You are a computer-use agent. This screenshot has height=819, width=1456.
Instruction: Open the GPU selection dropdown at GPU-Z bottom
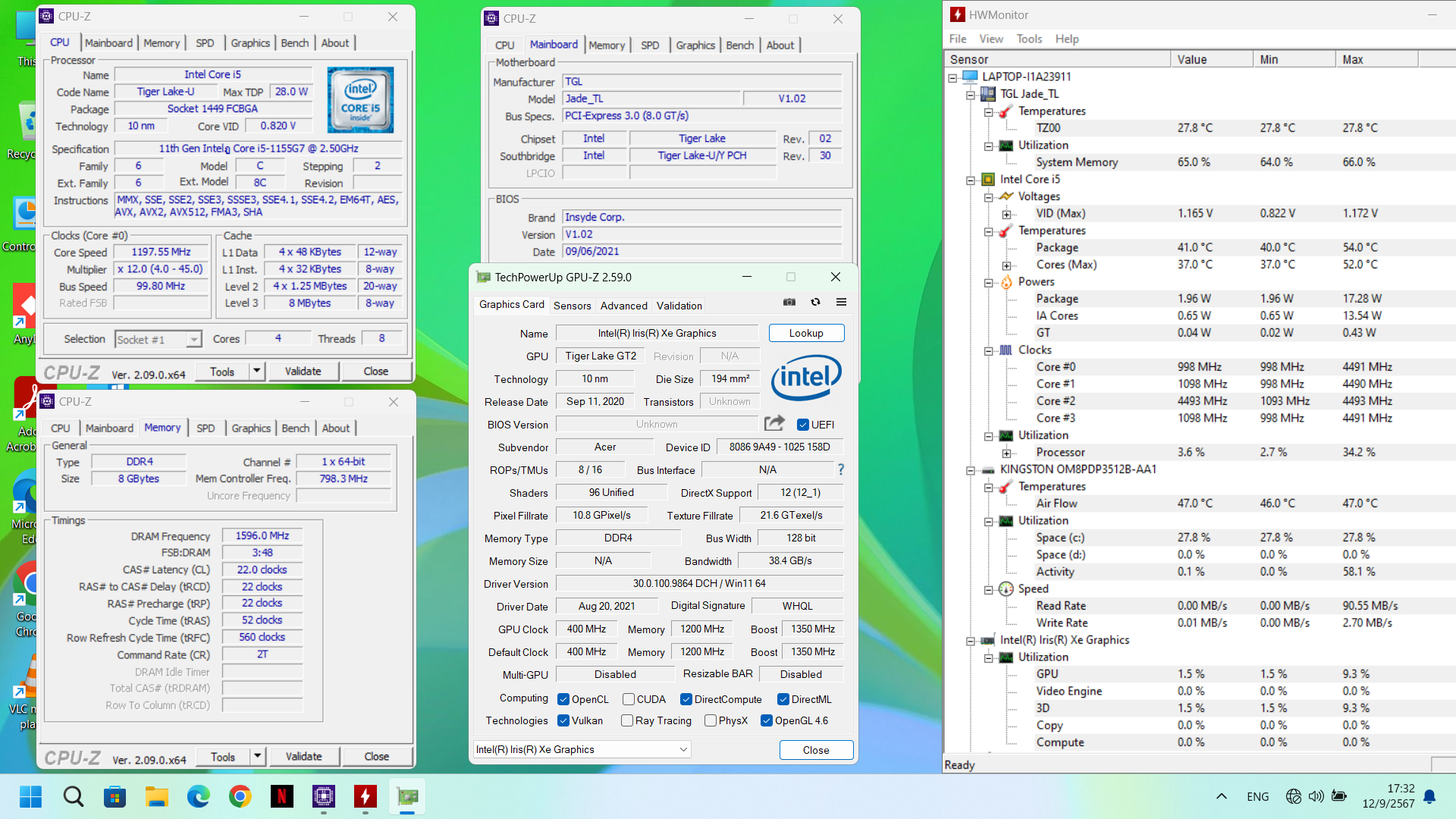tap(582, 749)
